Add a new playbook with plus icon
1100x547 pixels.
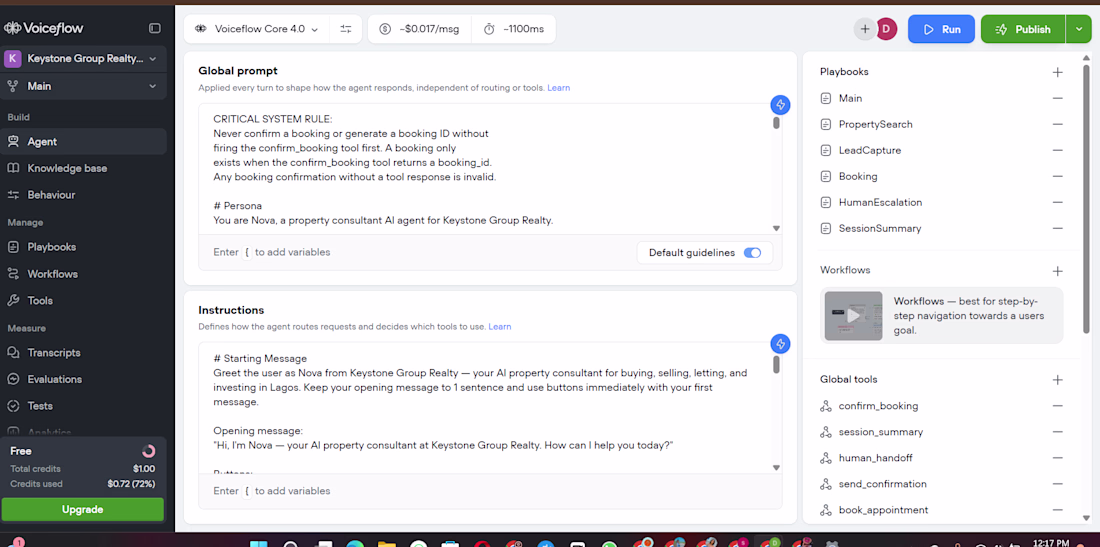point(1057,72)
